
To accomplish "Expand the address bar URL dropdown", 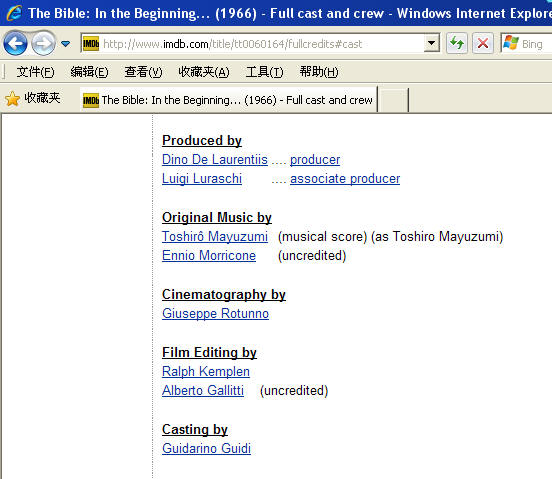I will pyautogui.click(x=431, y=44).
